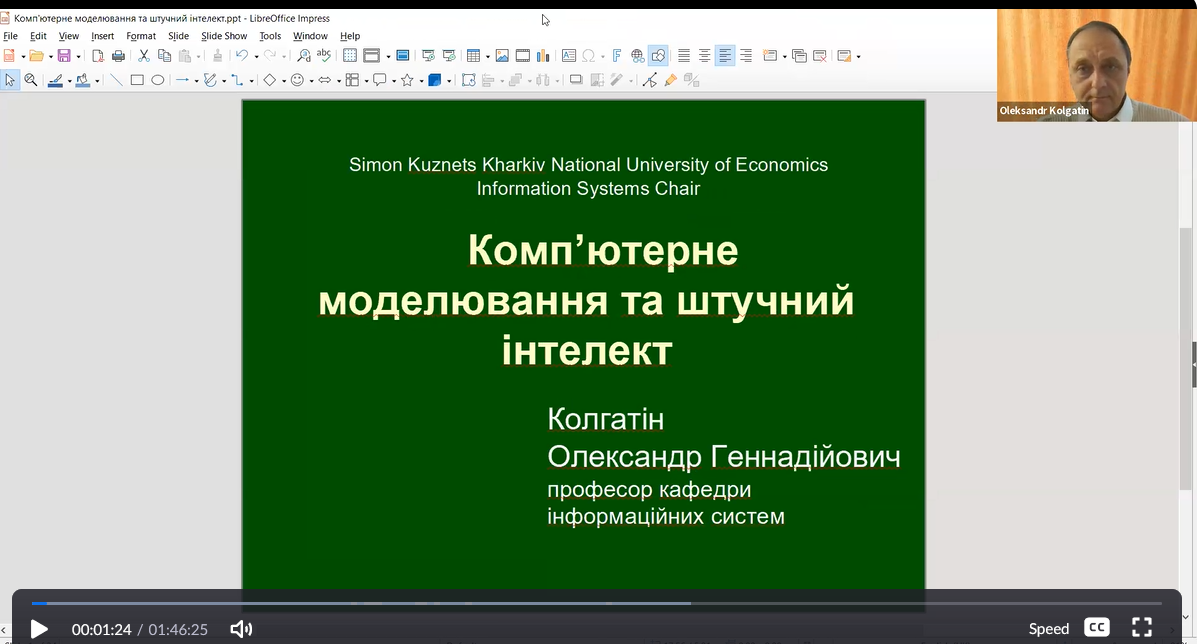Click the Fontwork text icon
The image size is (1202, 644).
(617, 56)
